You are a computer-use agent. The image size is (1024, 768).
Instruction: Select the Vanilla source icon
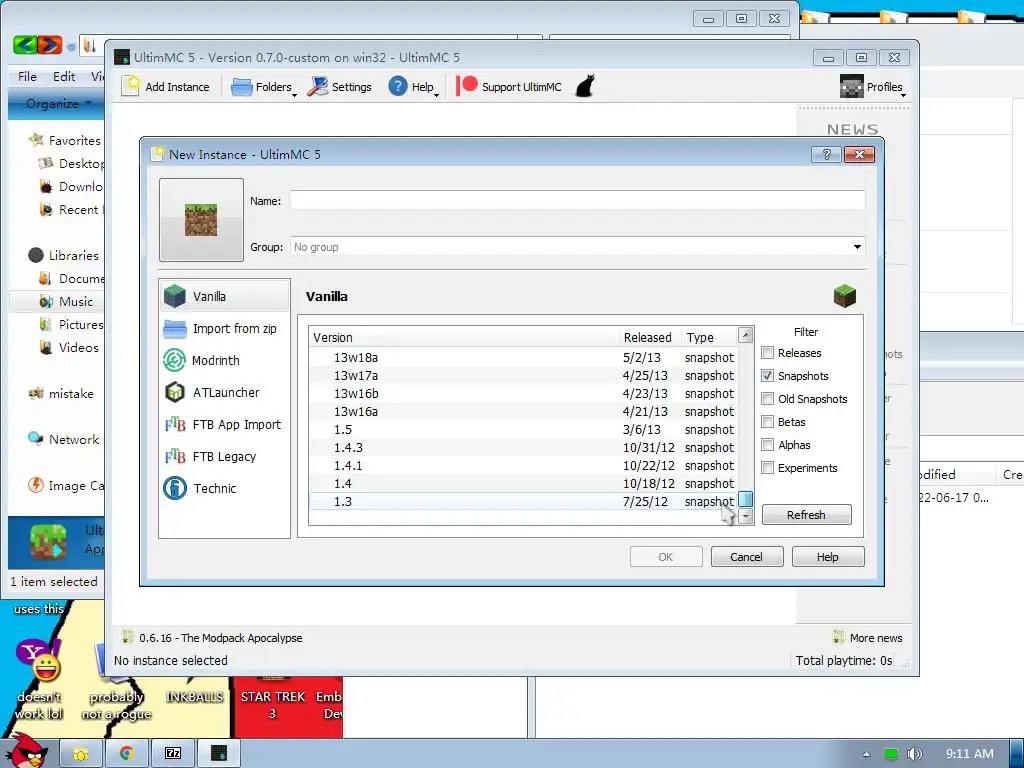(x=175, y=296)
